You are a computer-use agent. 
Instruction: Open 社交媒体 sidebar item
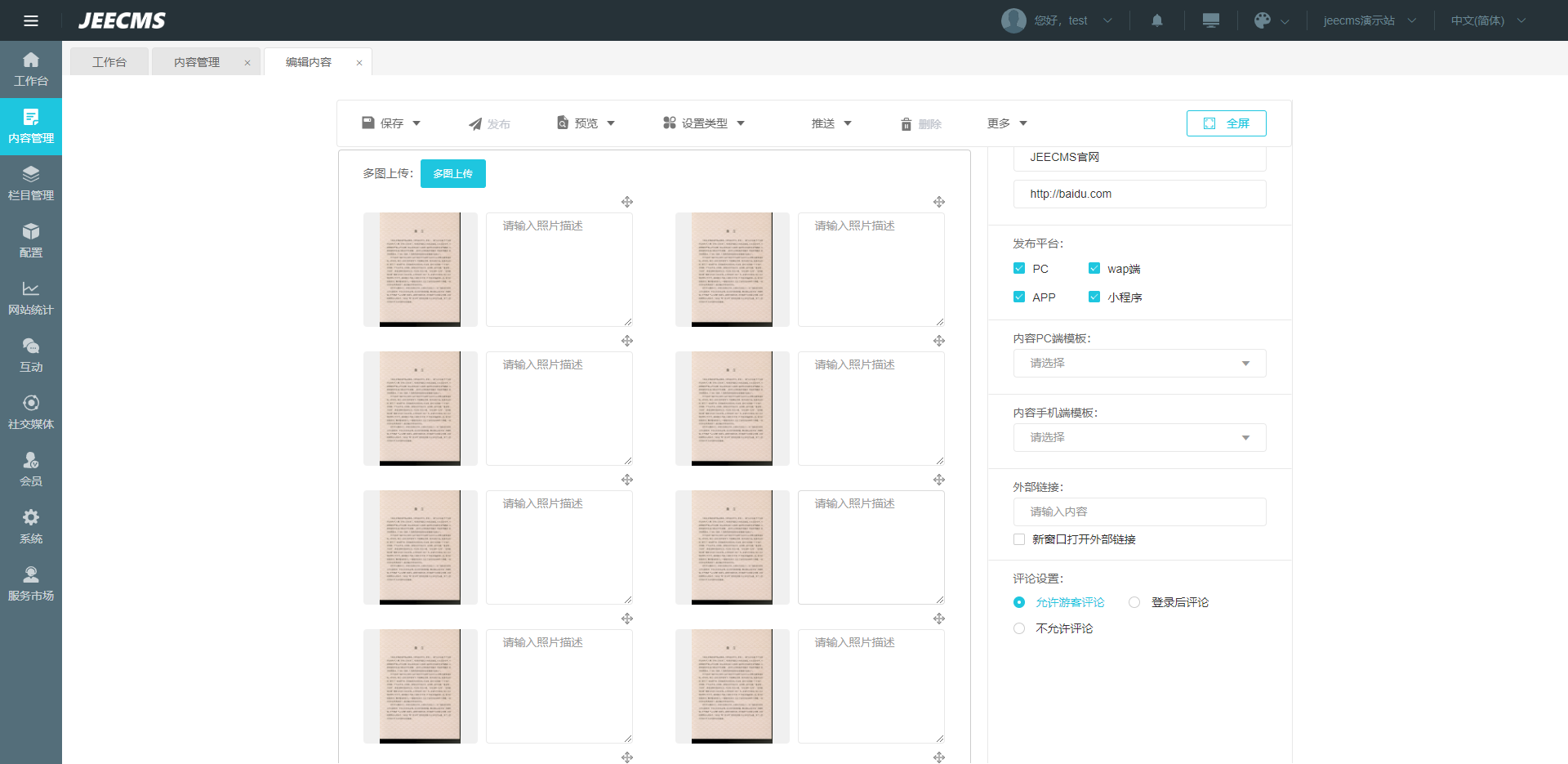[x=31, y=413]
